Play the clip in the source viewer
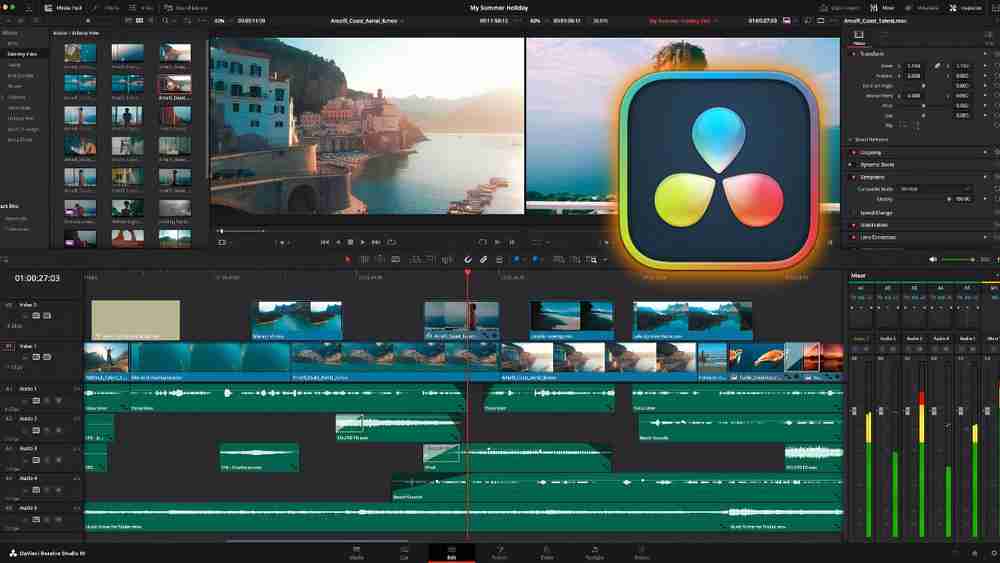The height and width of the screenshot is (563, 1000). (363, 242)
